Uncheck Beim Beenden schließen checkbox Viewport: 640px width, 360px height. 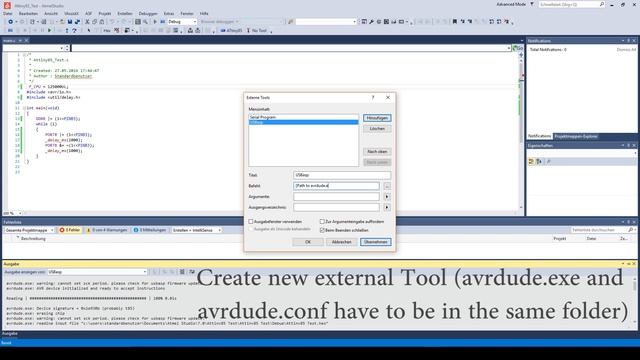(322, 230)
